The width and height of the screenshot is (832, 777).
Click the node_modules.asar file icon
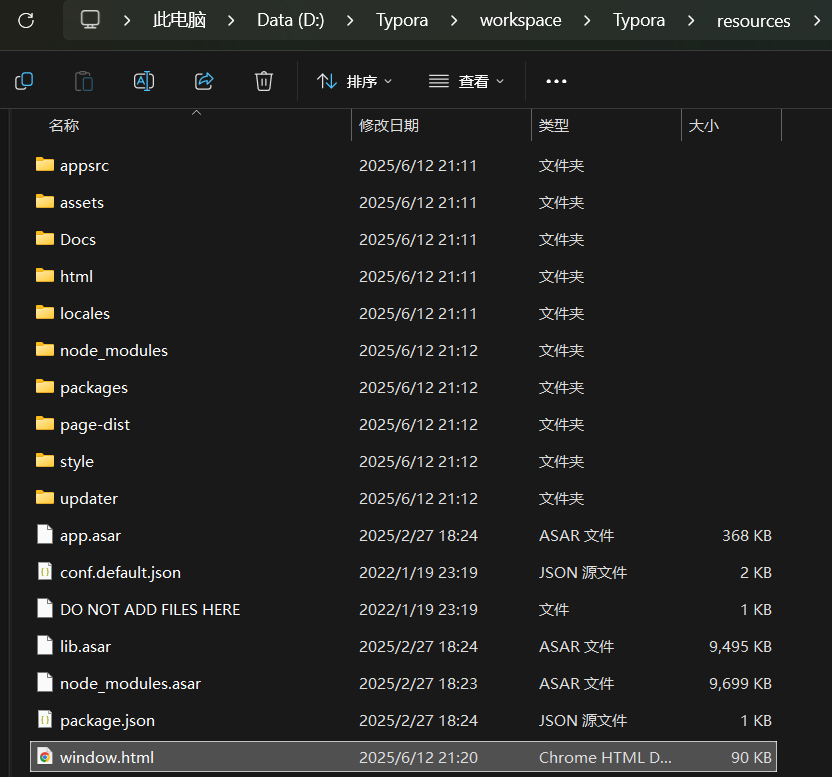45,683
